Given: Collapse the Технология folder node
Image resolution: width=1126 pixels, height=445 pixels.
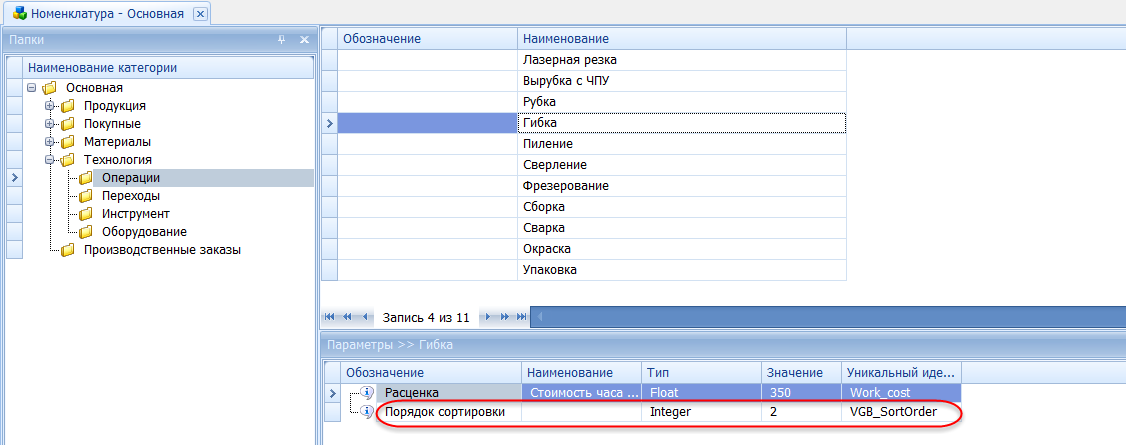Looking at the screenshot, I should coord(50,160).
